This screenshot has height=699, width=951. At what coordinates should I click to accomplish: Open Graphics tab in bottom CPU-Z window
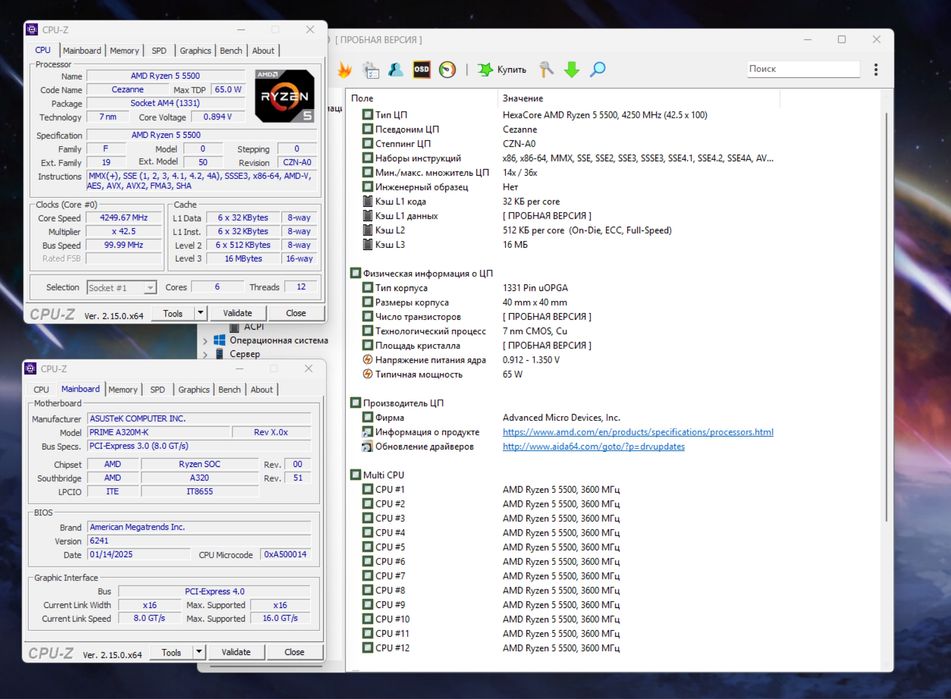(x=194, y=390)
